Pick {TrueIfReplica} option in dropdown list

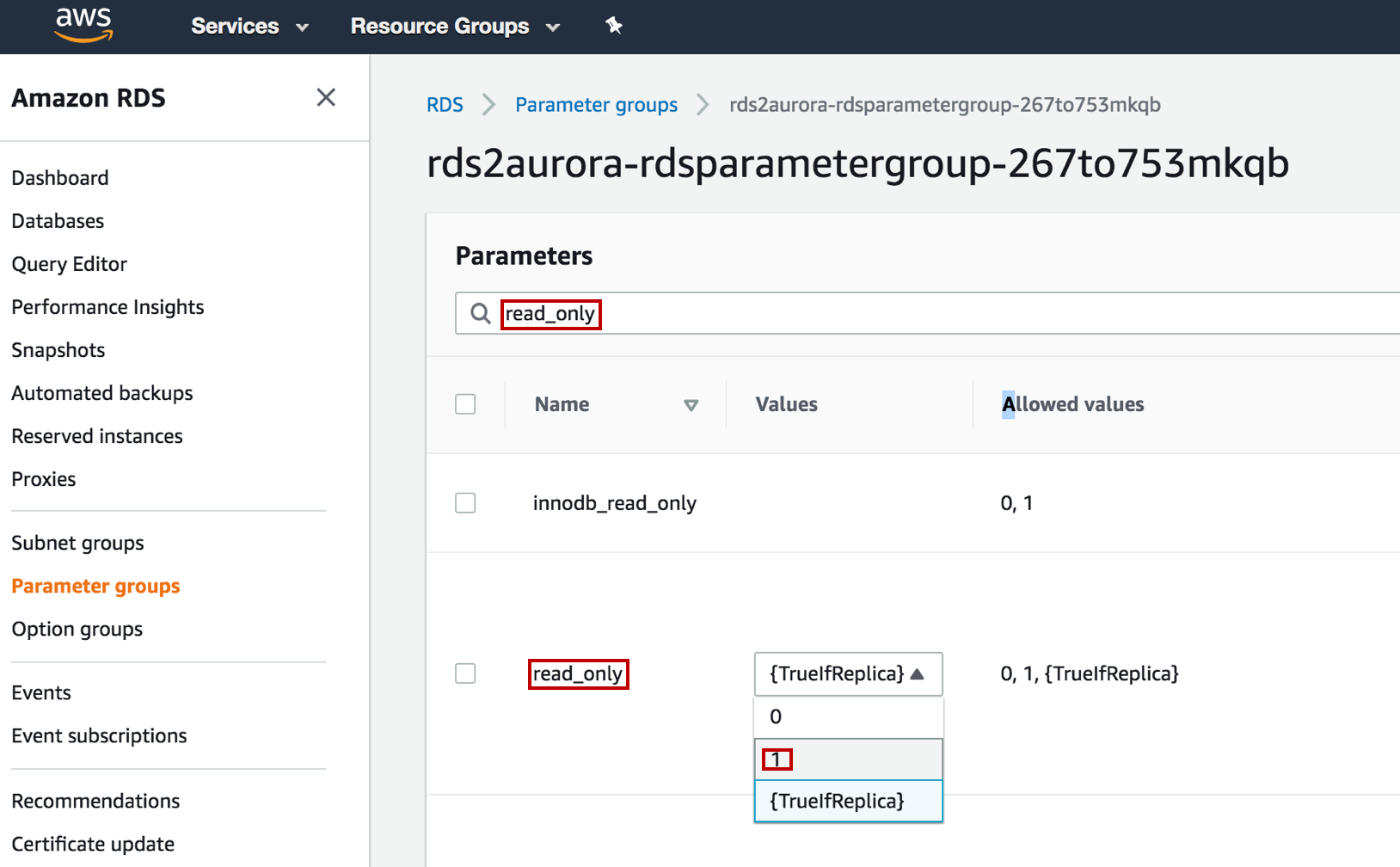point(848,802)
